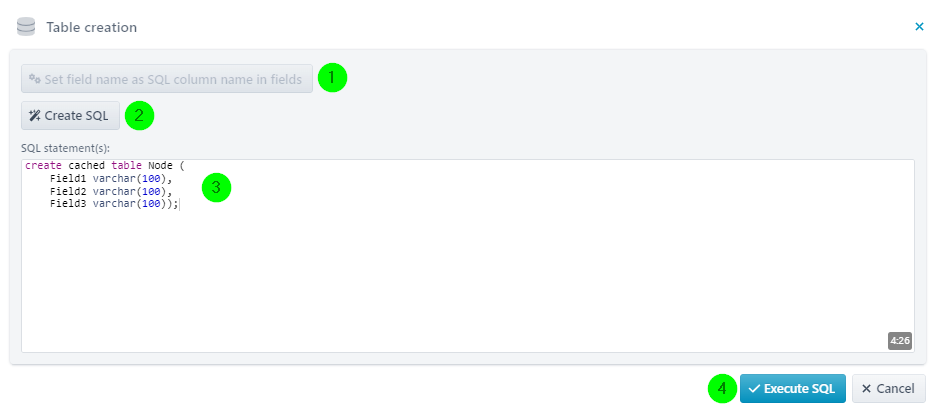The width and height of the screenshot is (937, 418).
Task: Click the green marker numbered 2
Action: [x=139, y=115]
